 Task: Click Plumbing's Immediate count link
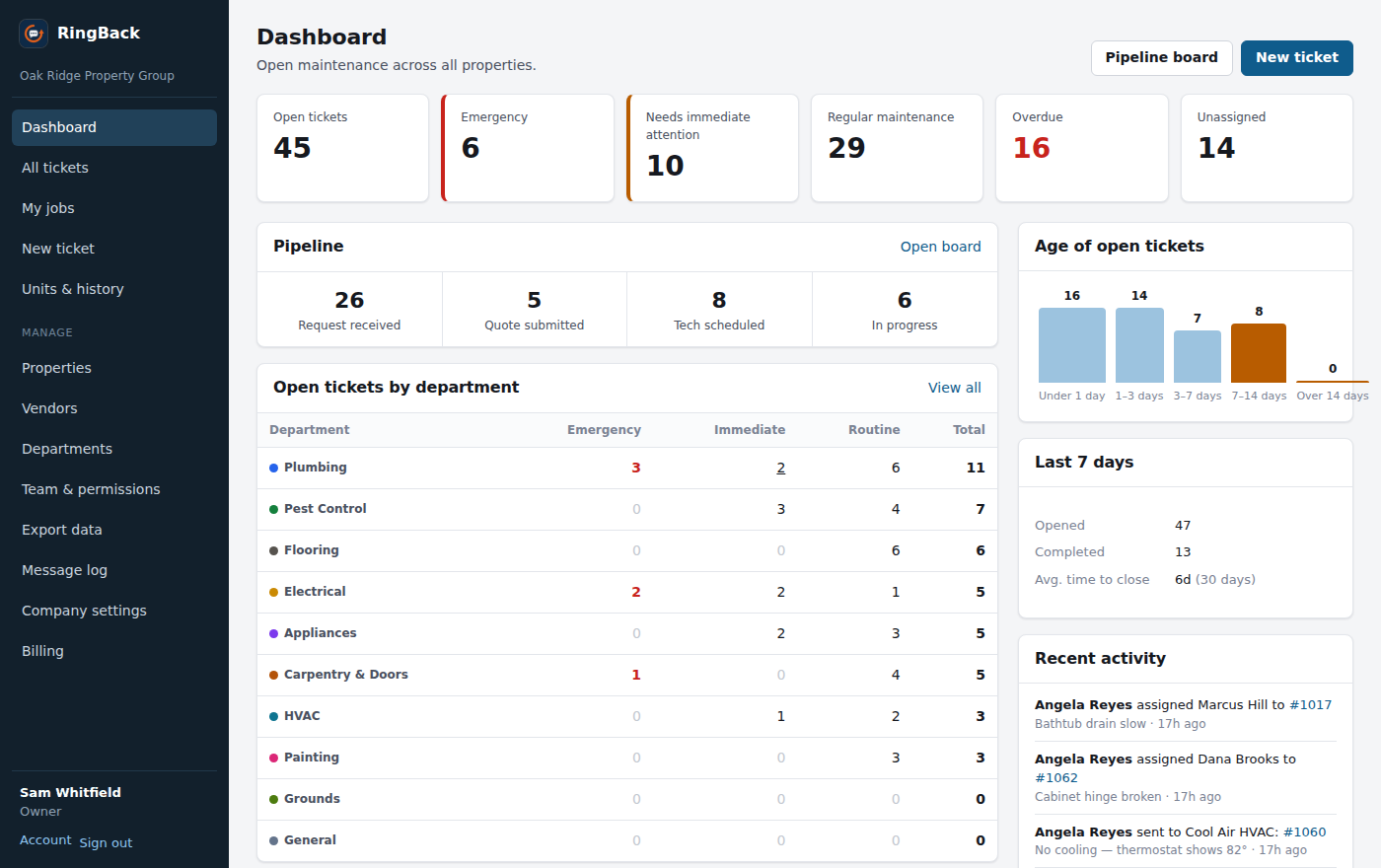780,468
